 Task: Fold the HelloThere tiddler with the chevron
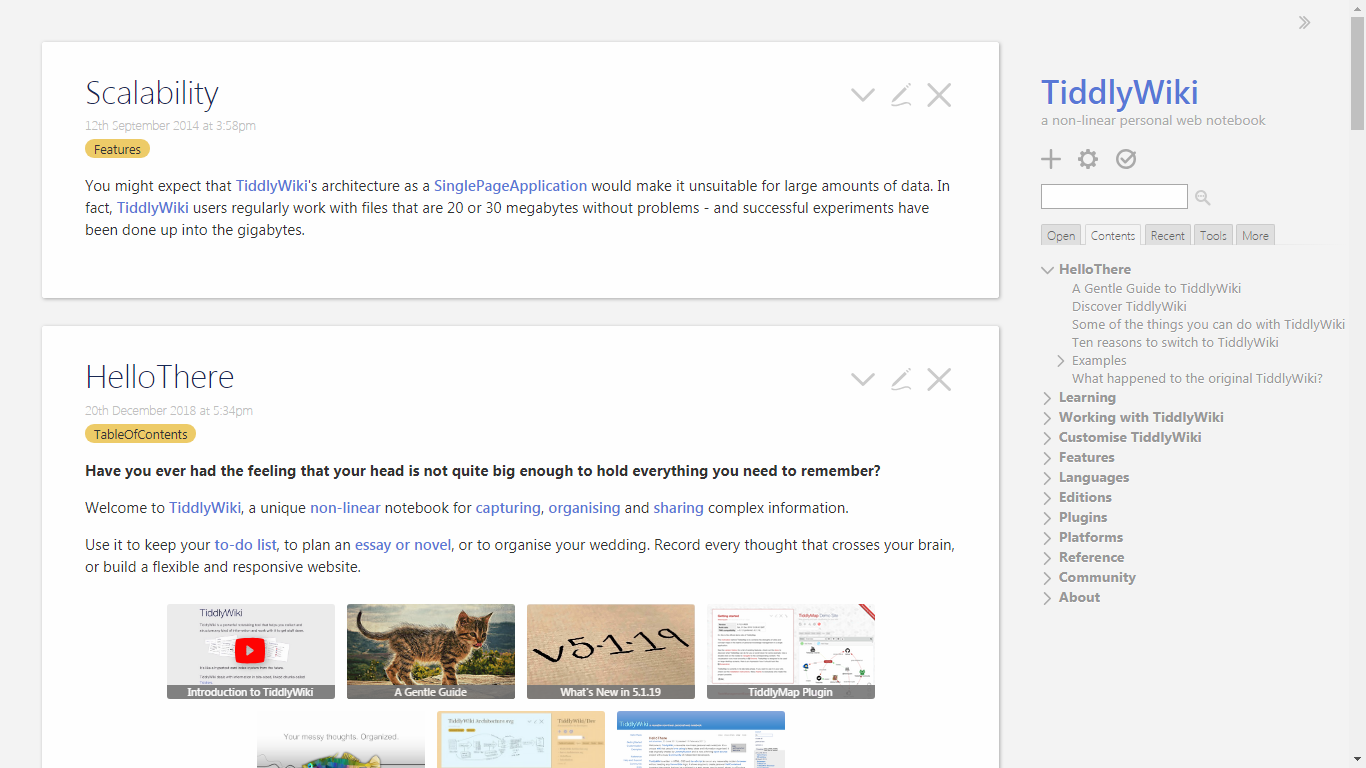[862, 379]
